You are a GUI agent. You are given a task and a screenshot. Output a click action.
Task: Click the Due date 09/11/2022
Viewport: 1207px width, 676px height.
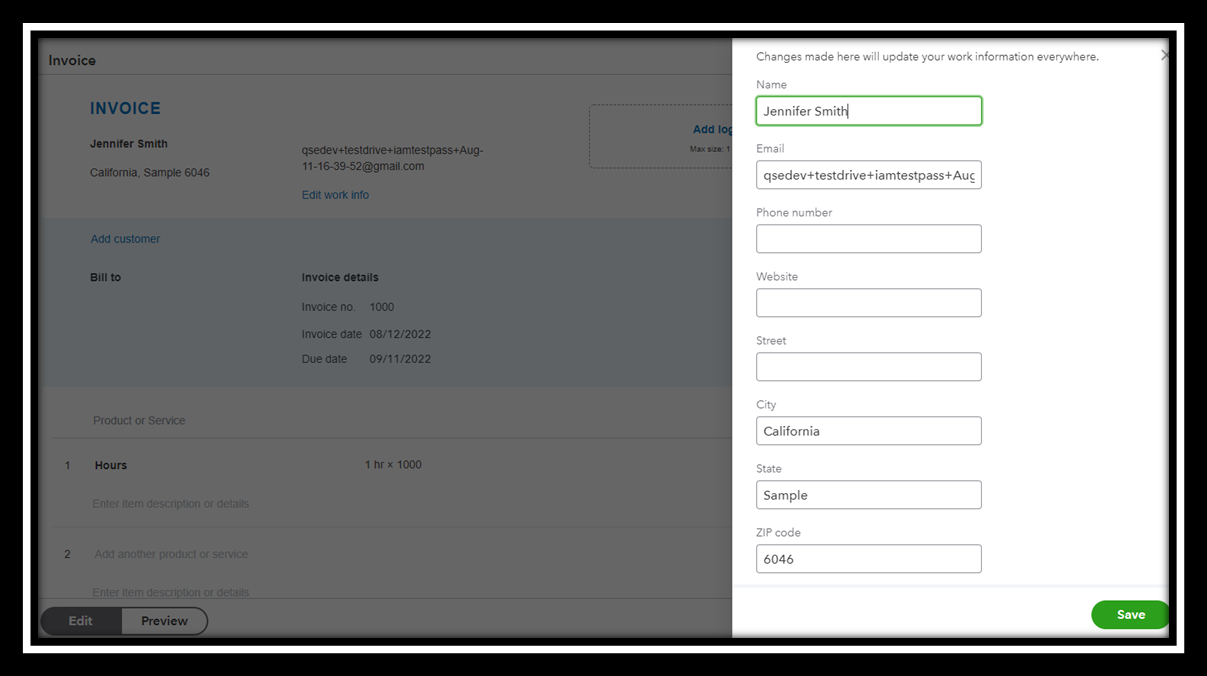(x=400, y=359)
